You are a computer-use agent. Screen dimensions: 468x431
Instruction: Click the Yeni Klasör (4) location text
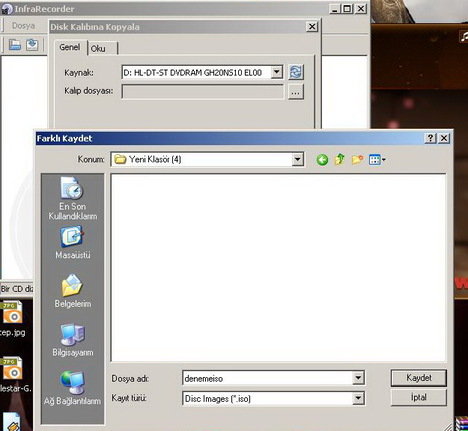pyautogui.click(x=155, y=159)
